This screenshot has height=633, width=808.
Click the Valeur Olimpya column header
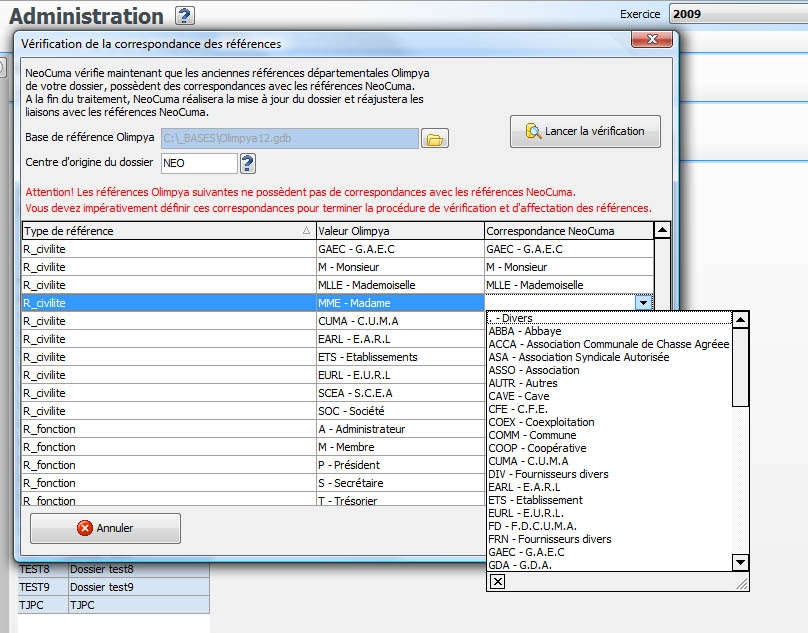tap(400, 230)
